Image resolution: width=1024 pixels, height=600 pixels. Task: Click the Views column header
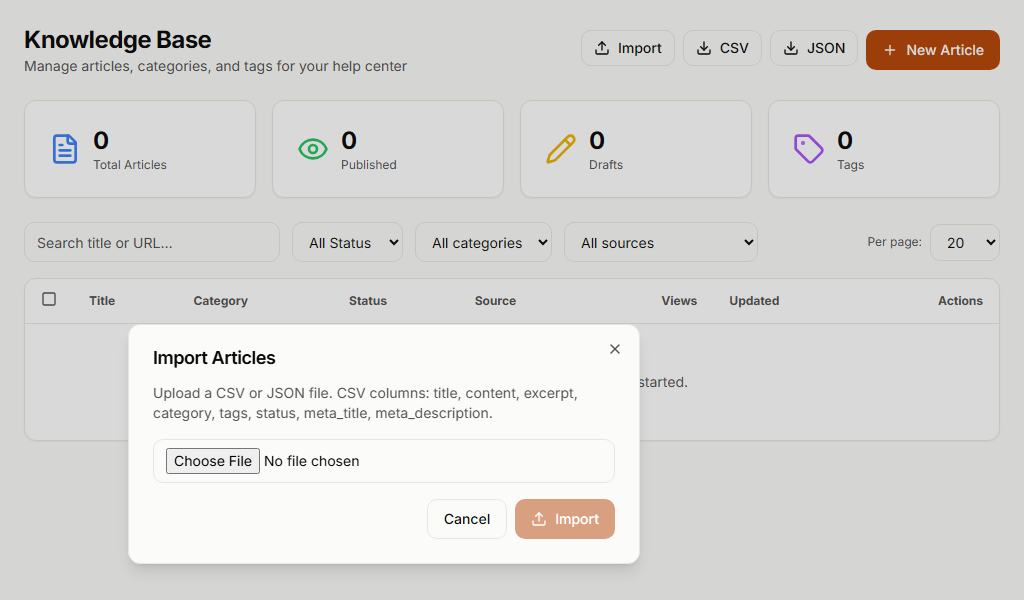click(679, 301)
